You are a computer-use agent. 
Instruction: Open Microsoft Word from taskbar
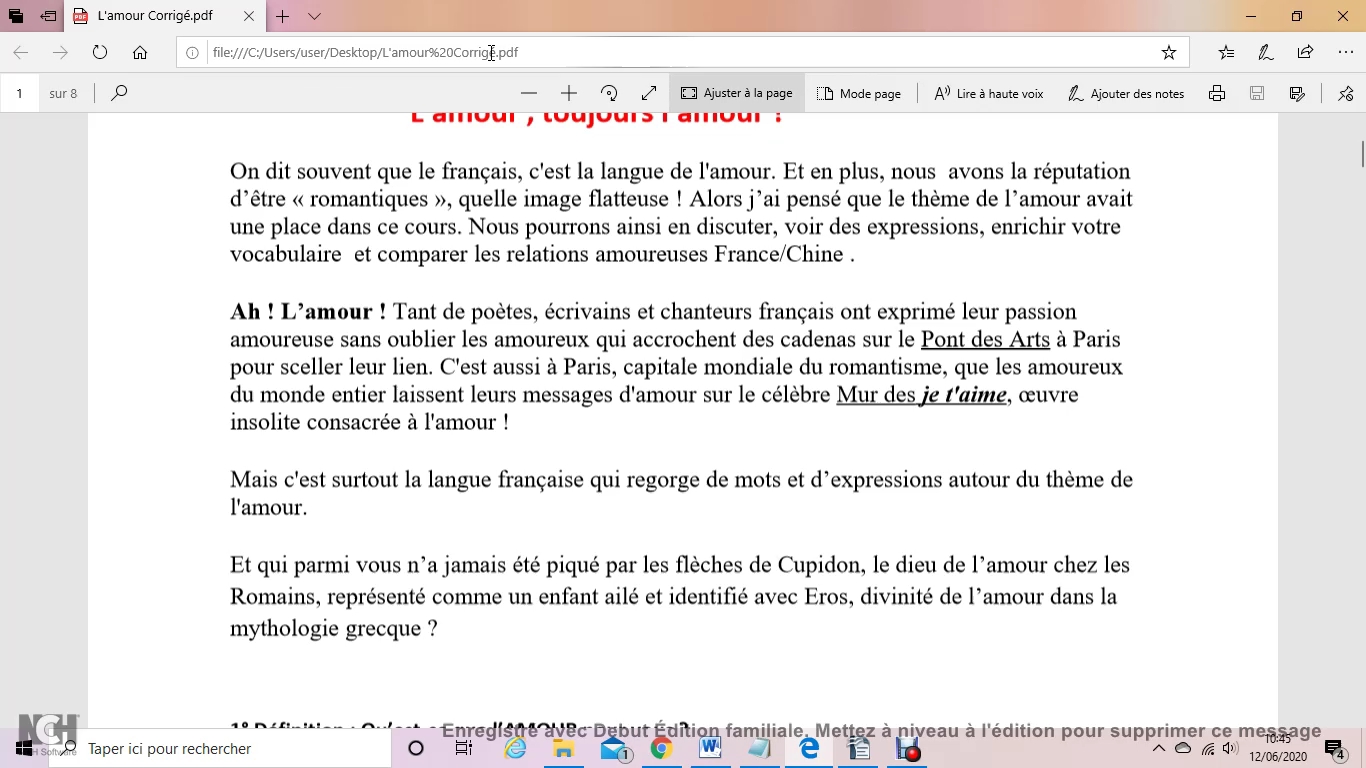click(710, 748)
